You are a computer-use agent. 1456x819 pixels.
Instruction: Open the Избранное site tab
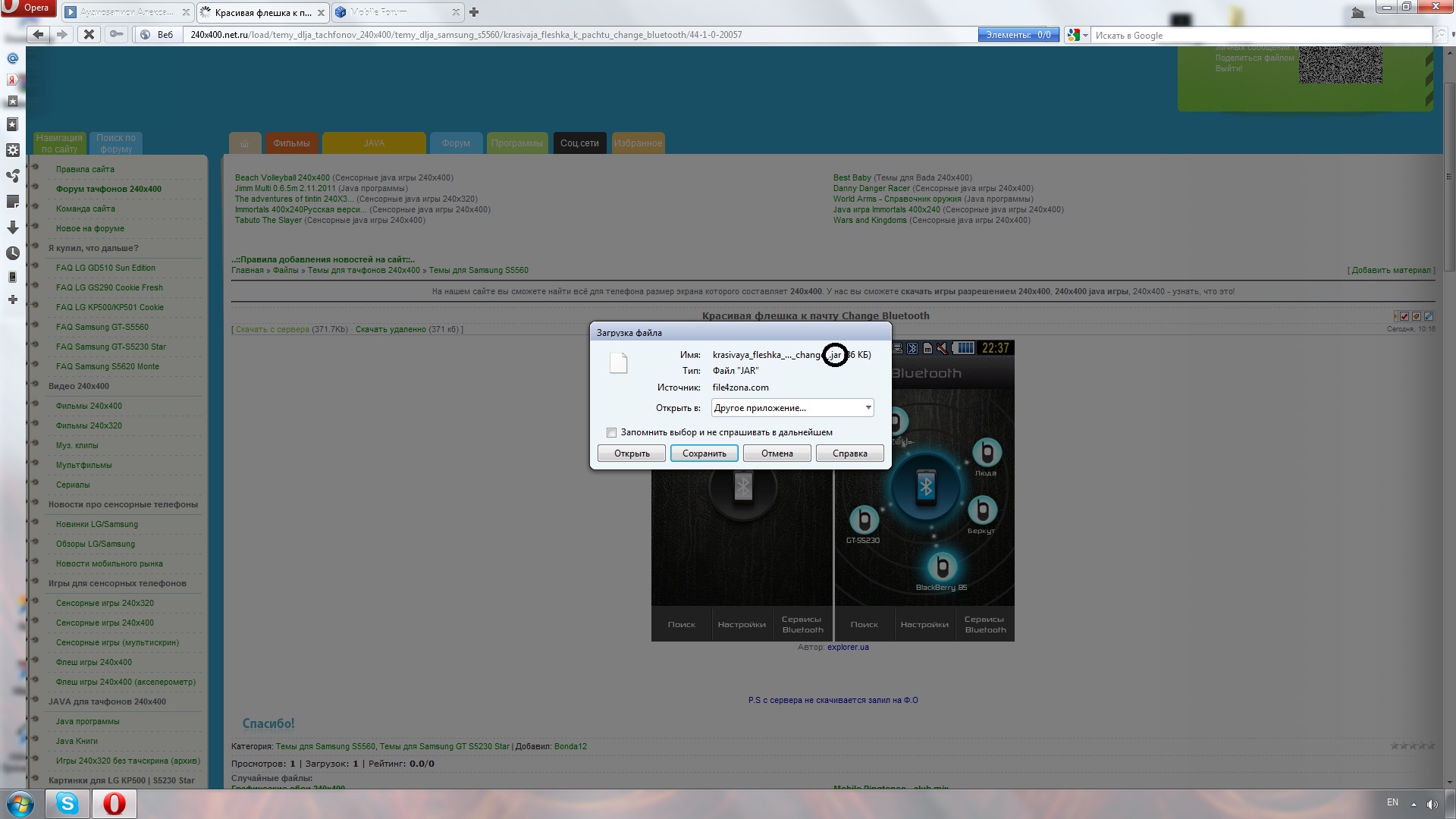coord(638,143)
